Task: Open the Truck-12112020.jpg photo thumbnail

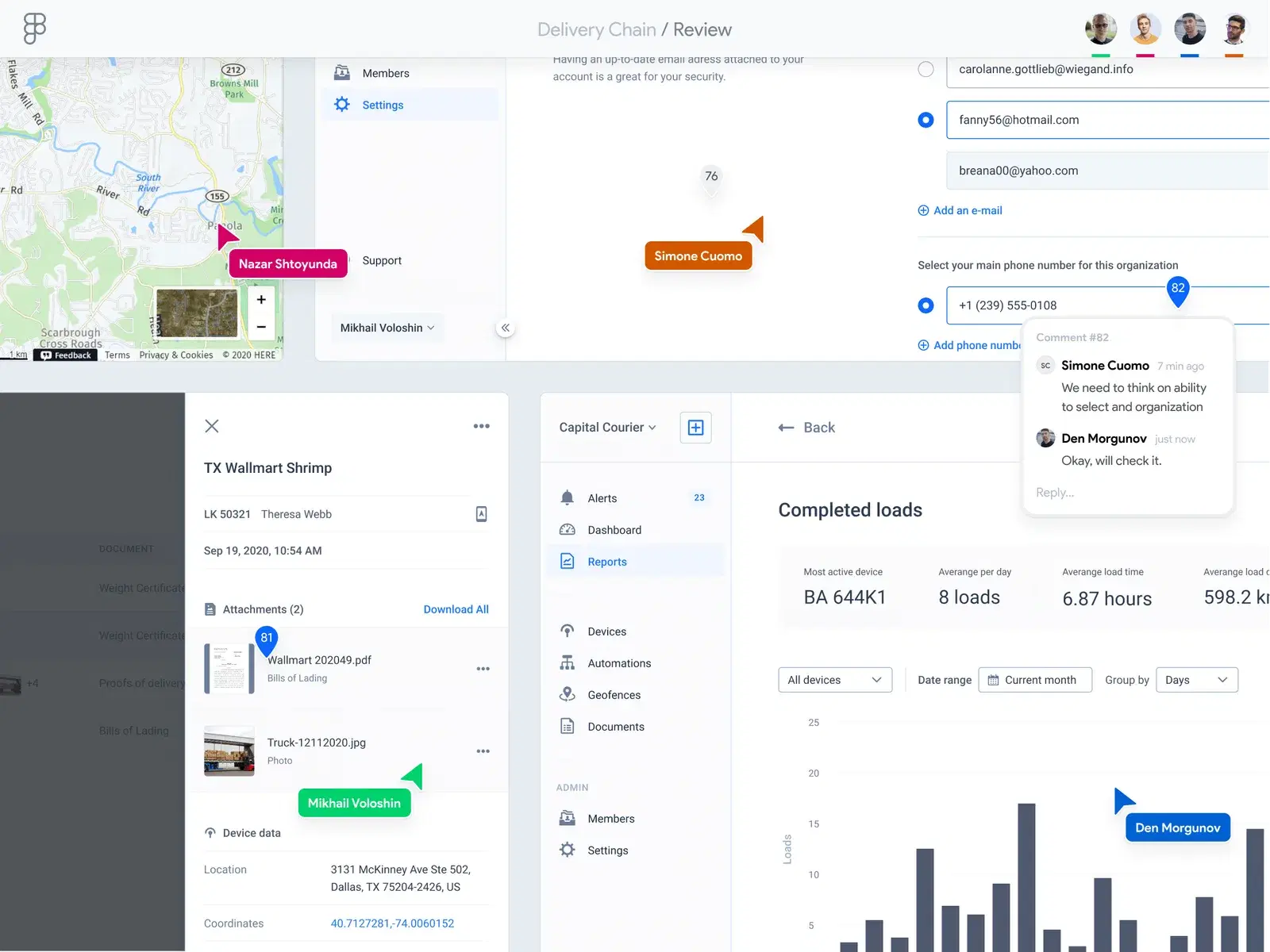Action: [x=229, y=751]
